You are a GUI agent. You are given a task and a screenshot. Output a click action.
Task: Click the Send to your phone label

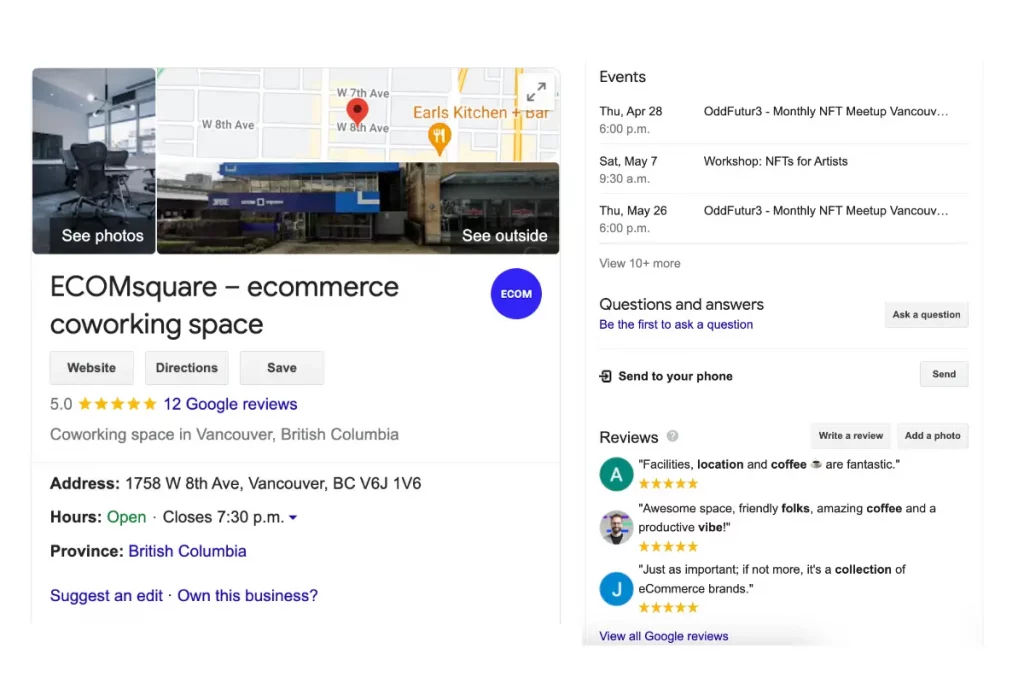675,376
